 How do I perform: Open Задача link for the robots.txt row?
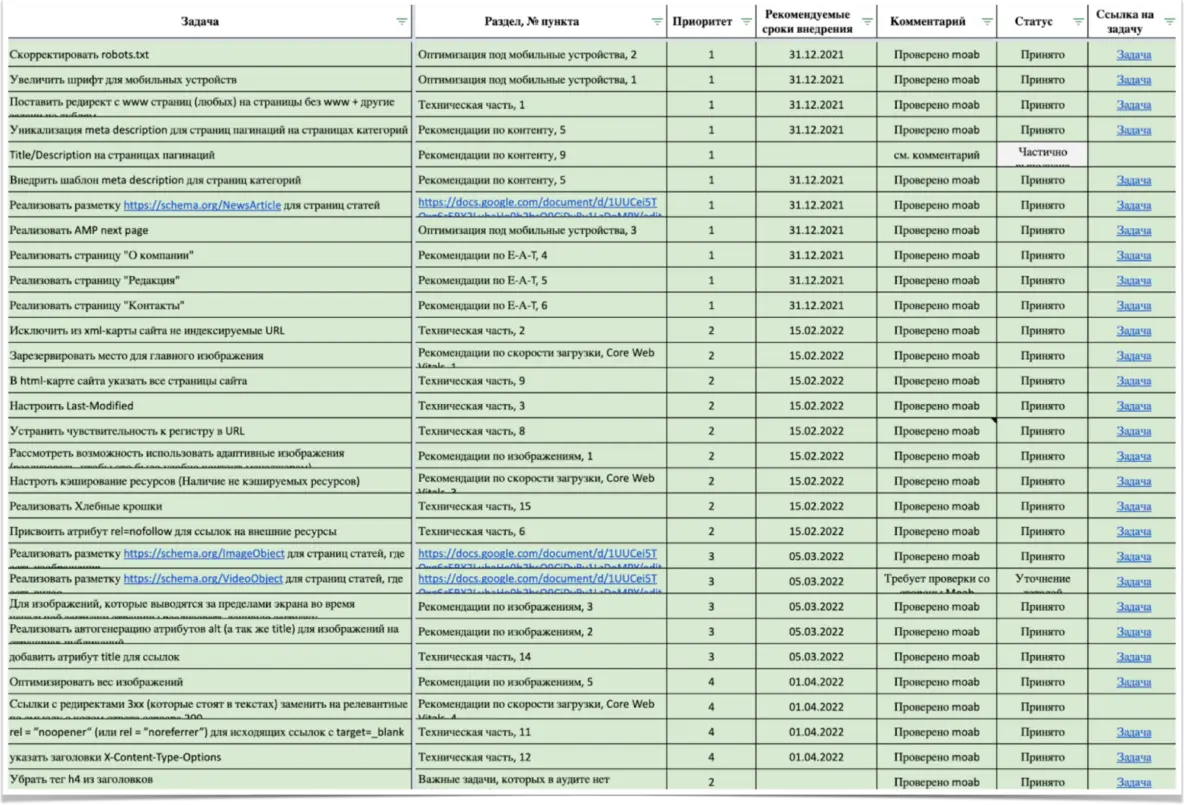point(1133,55)
